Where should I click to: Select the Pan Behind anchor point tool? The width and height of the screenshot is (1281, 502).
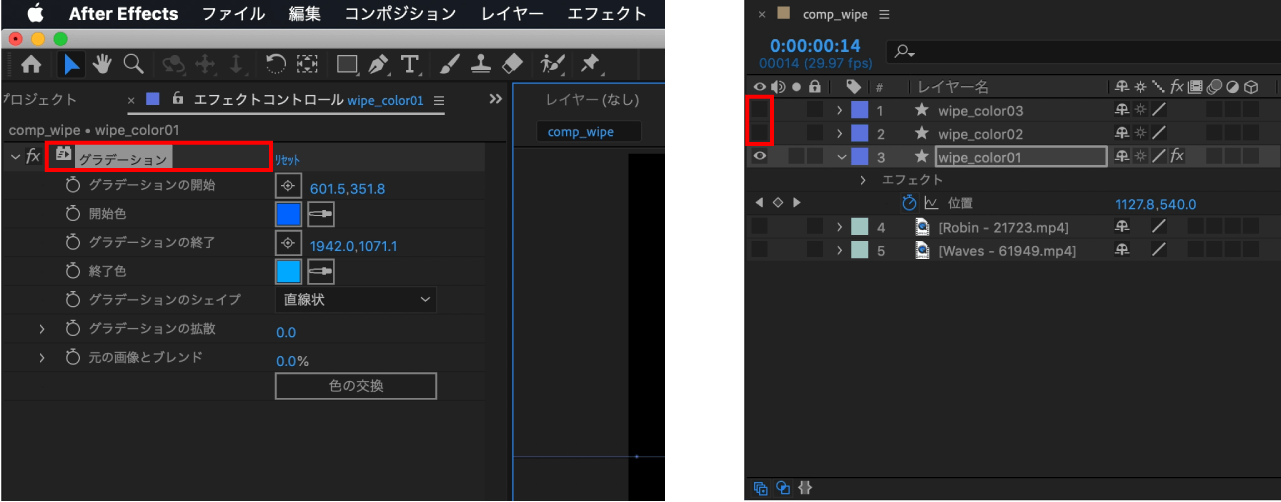307,65
